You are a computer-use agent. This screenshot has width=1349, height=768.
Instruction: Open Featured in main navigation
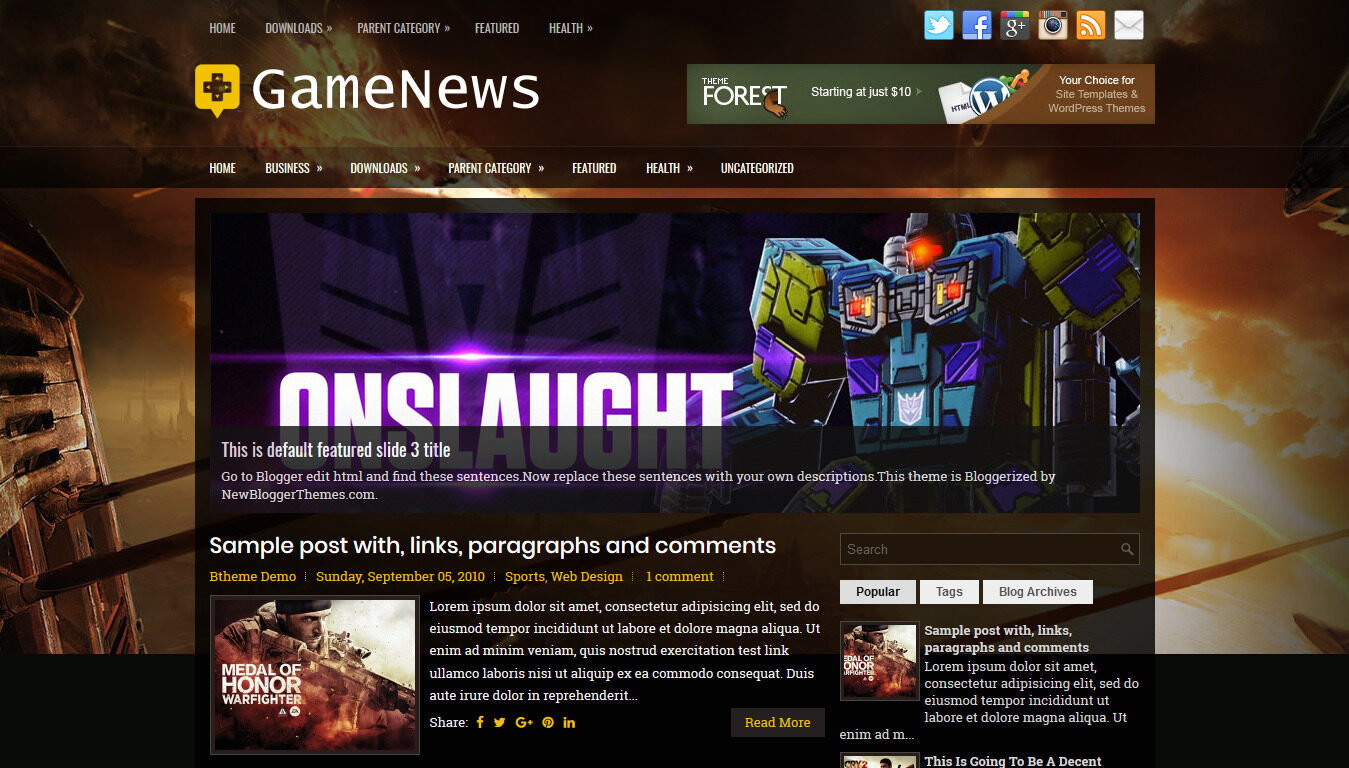pyautogui.click(x=594, y=168)
